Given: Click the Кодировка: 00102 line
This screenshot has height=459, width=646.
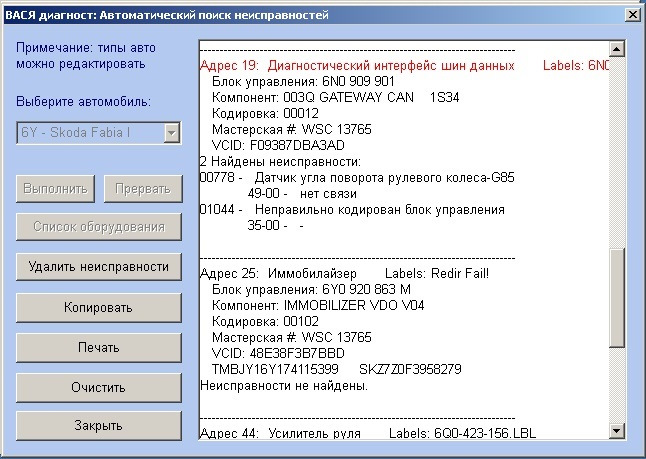Looking at the screenshot, I should [265, 321].
